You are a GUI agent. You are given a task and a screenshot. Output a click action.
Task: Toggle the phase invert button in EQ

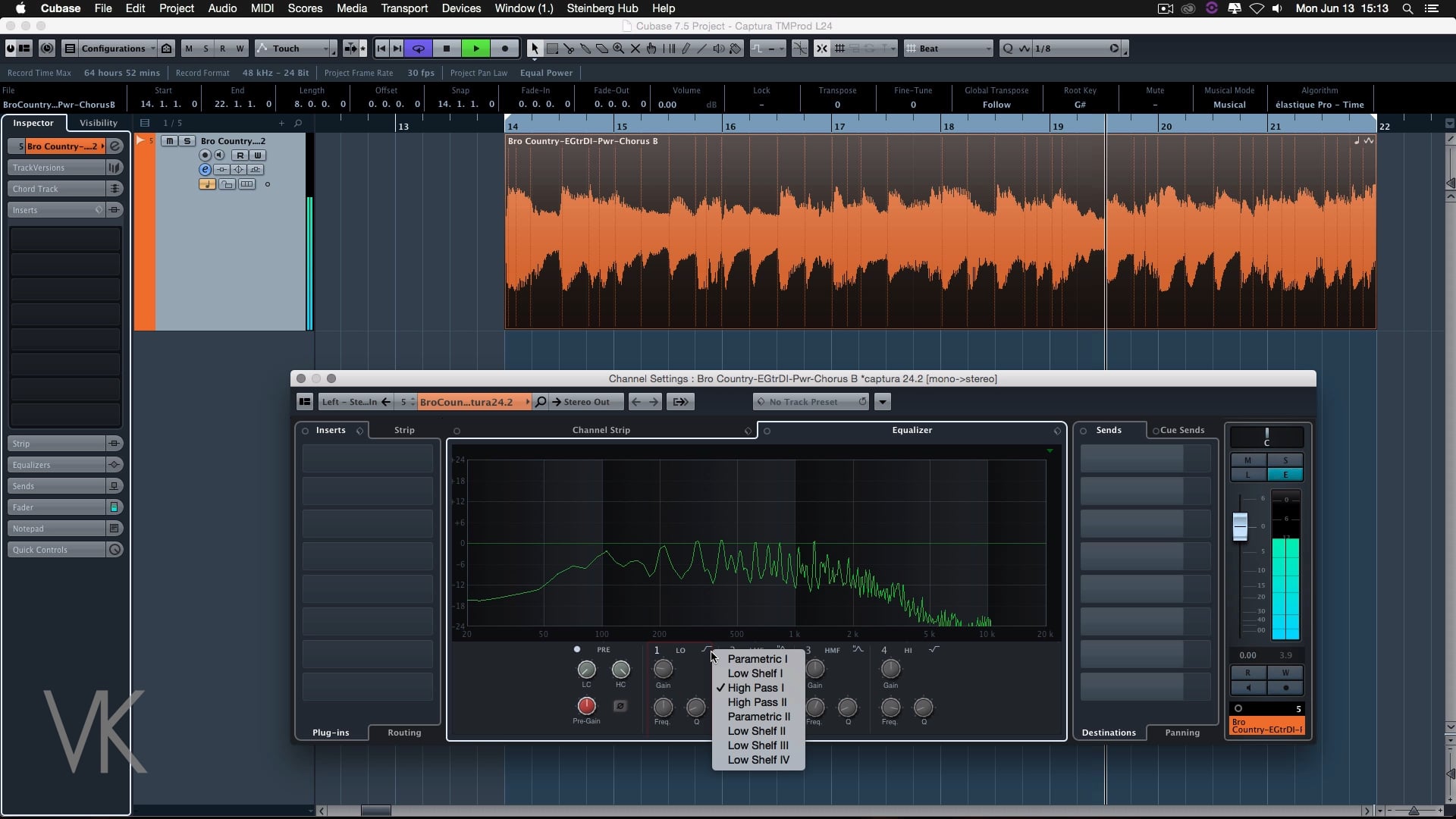point(620,706)
